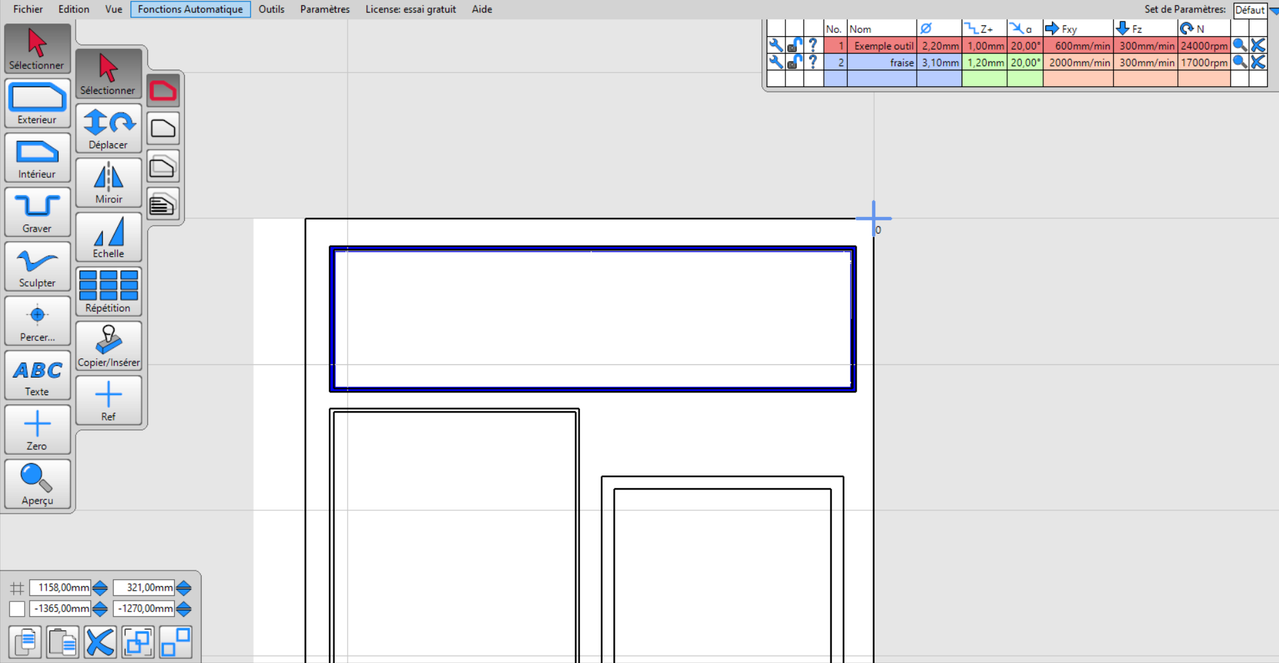Open the Aide menu
This screenshot has width=1279, height=663.
(x=482, y=9)
